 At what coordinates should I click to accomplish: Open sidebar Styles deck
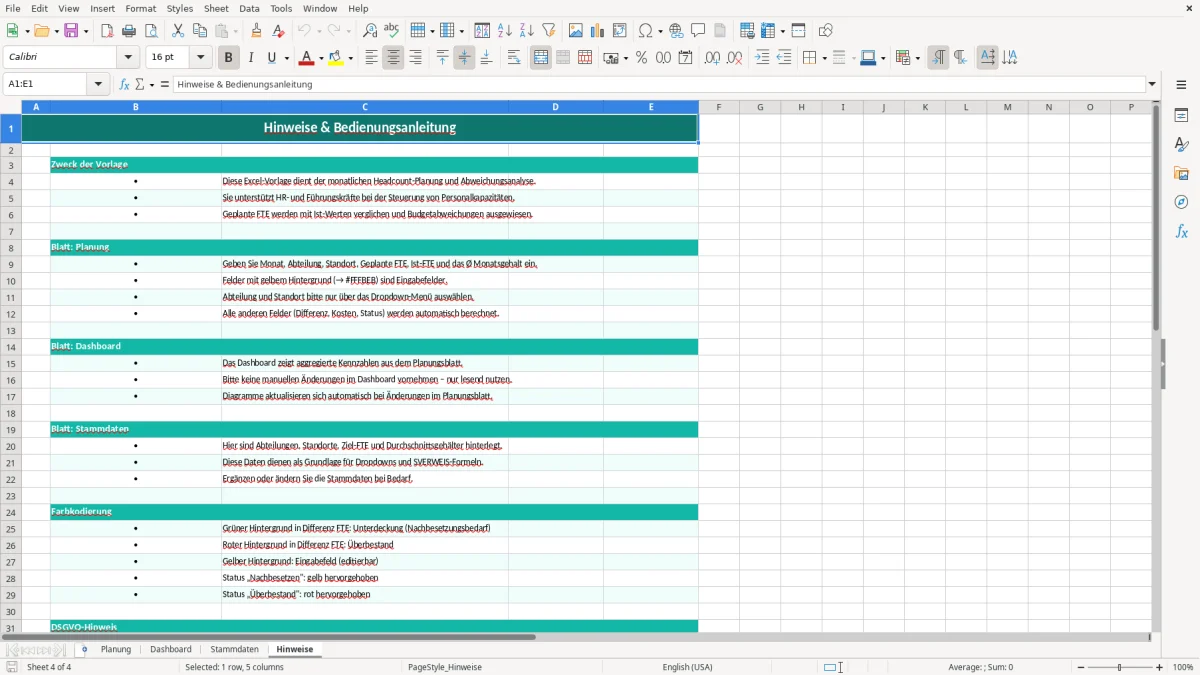[1181, 144]
